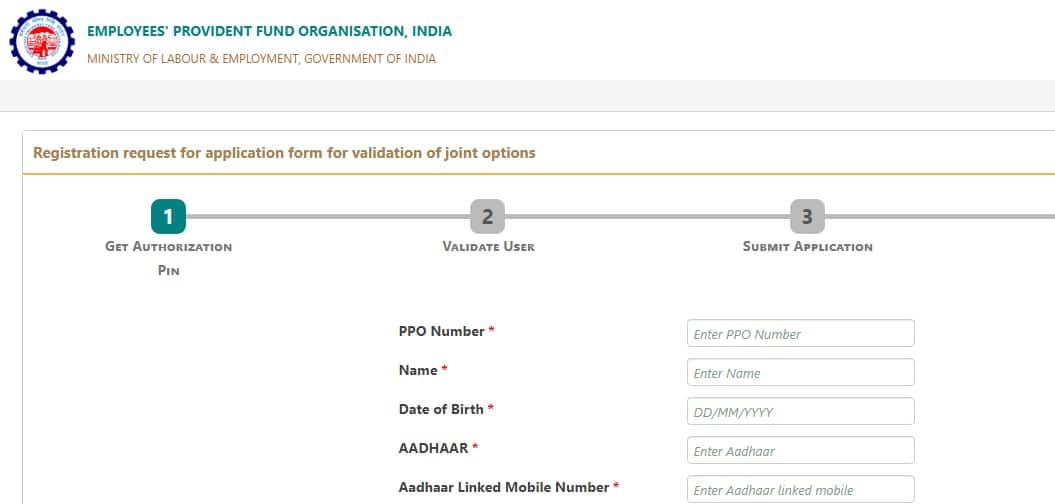
Task: Select step 1 badge in progress tracker
Action: click(168, 217)
